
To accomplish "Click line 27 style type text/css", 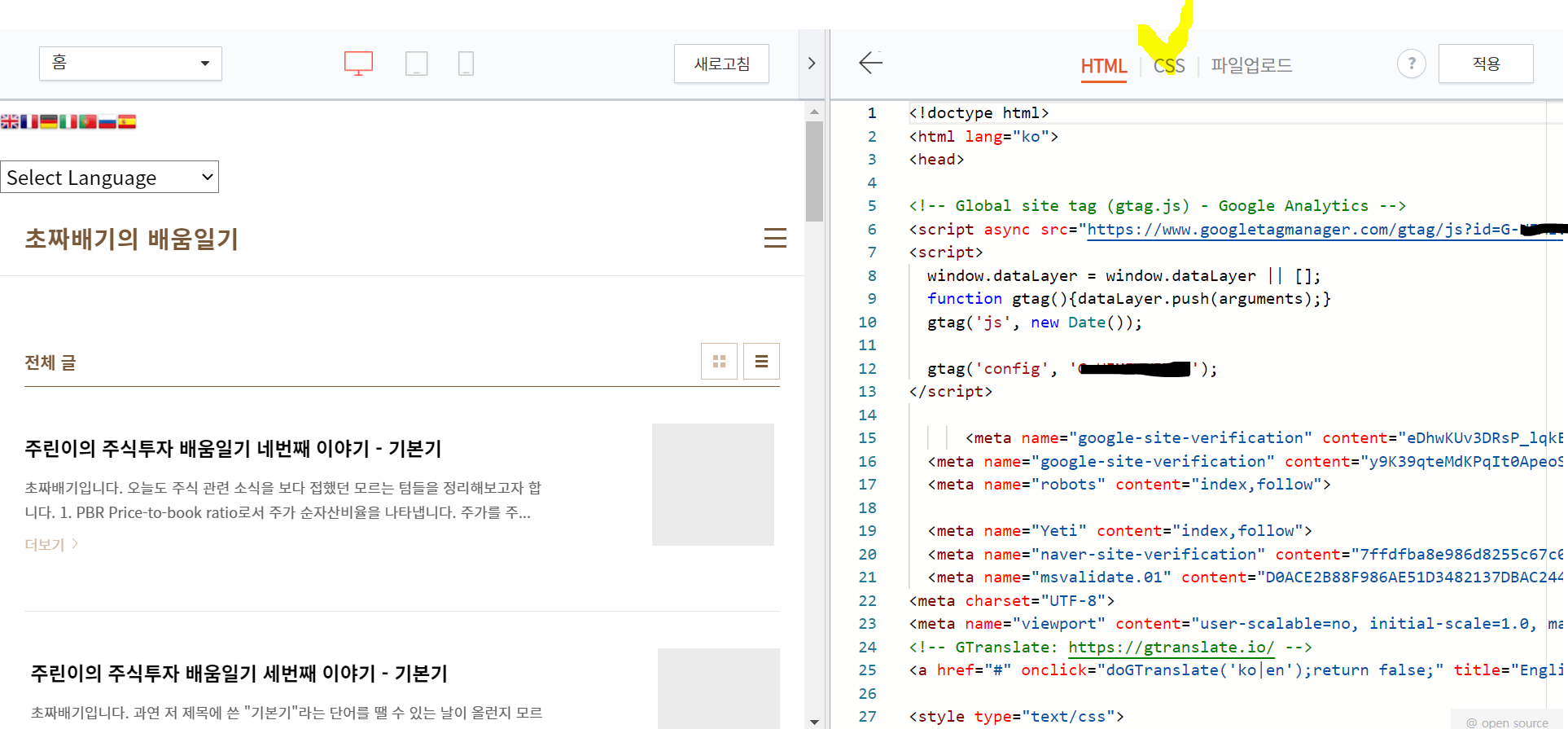I will [1016, 717].
